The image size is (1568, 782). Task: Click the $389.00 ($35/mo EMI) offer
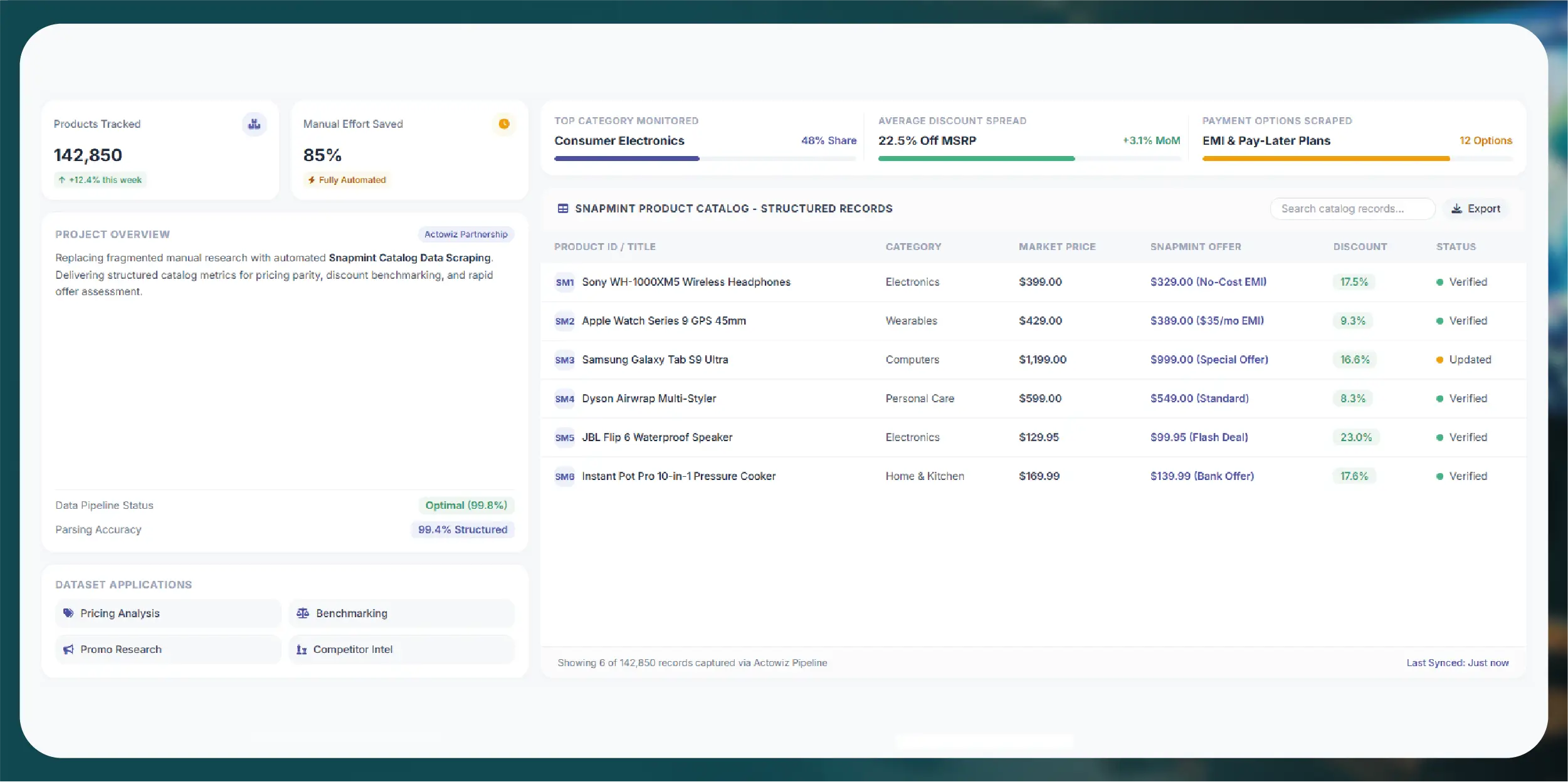(x=1207, y=321)
